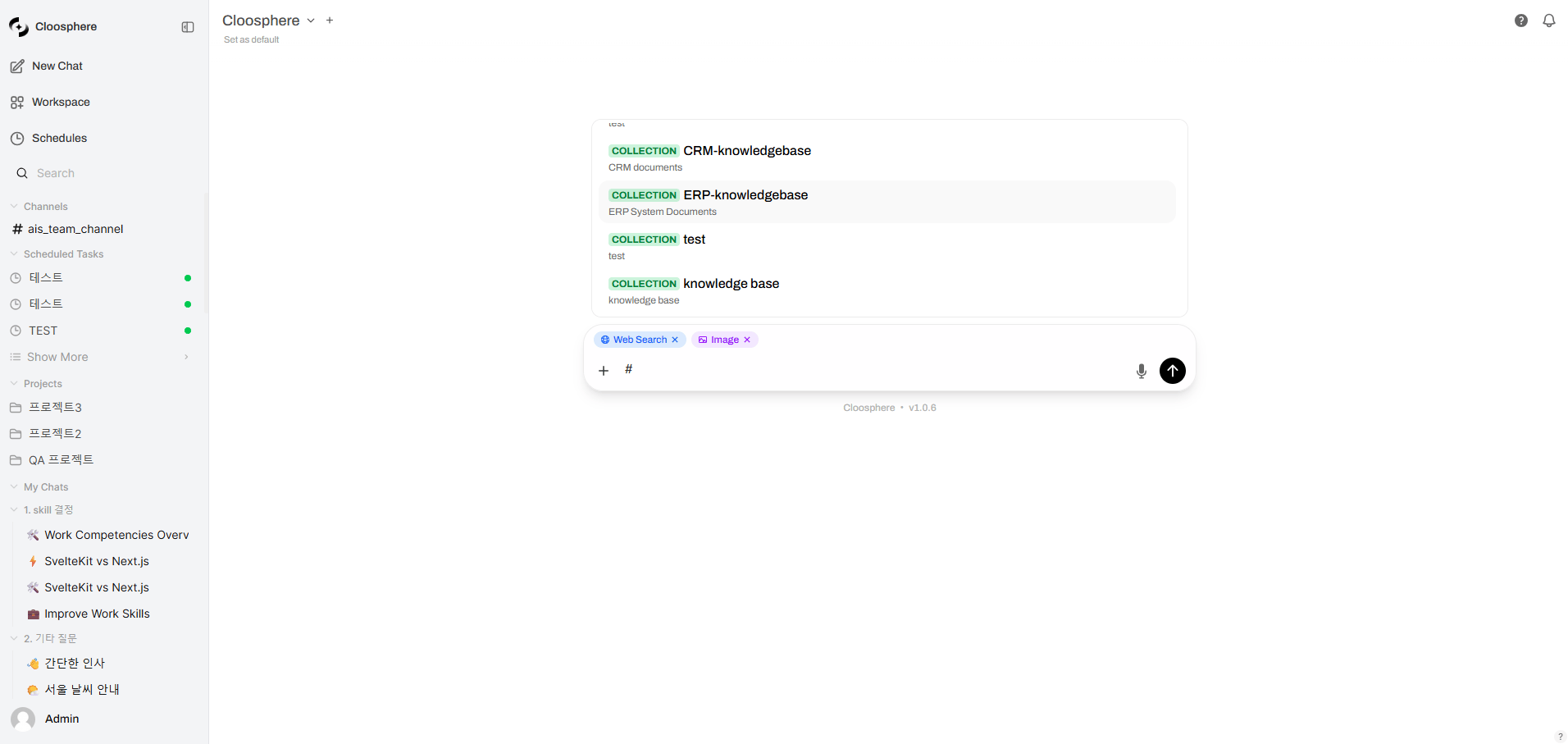Screen dimensions: 1568x744
Task: Add another model with plus icon
Action: point(330,21)
